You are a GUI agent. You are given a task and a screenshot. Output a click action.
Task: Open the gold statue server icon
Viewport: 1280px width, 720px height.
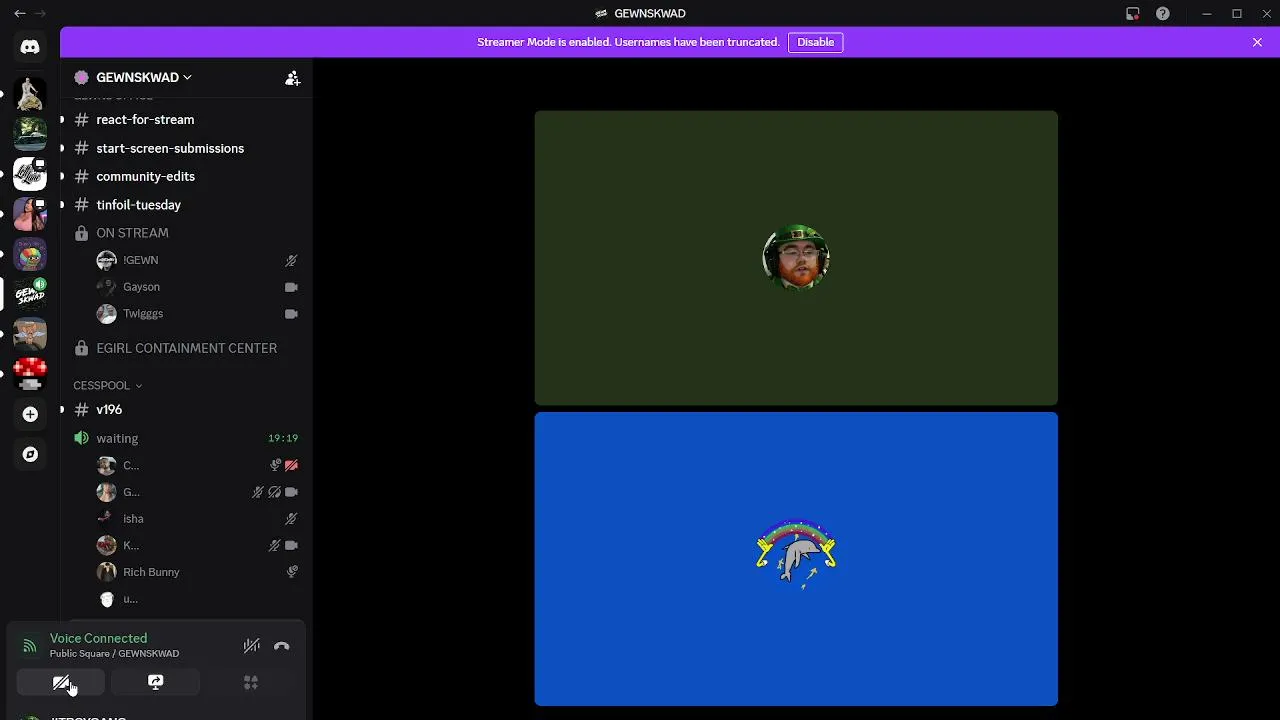pos(30,94)
